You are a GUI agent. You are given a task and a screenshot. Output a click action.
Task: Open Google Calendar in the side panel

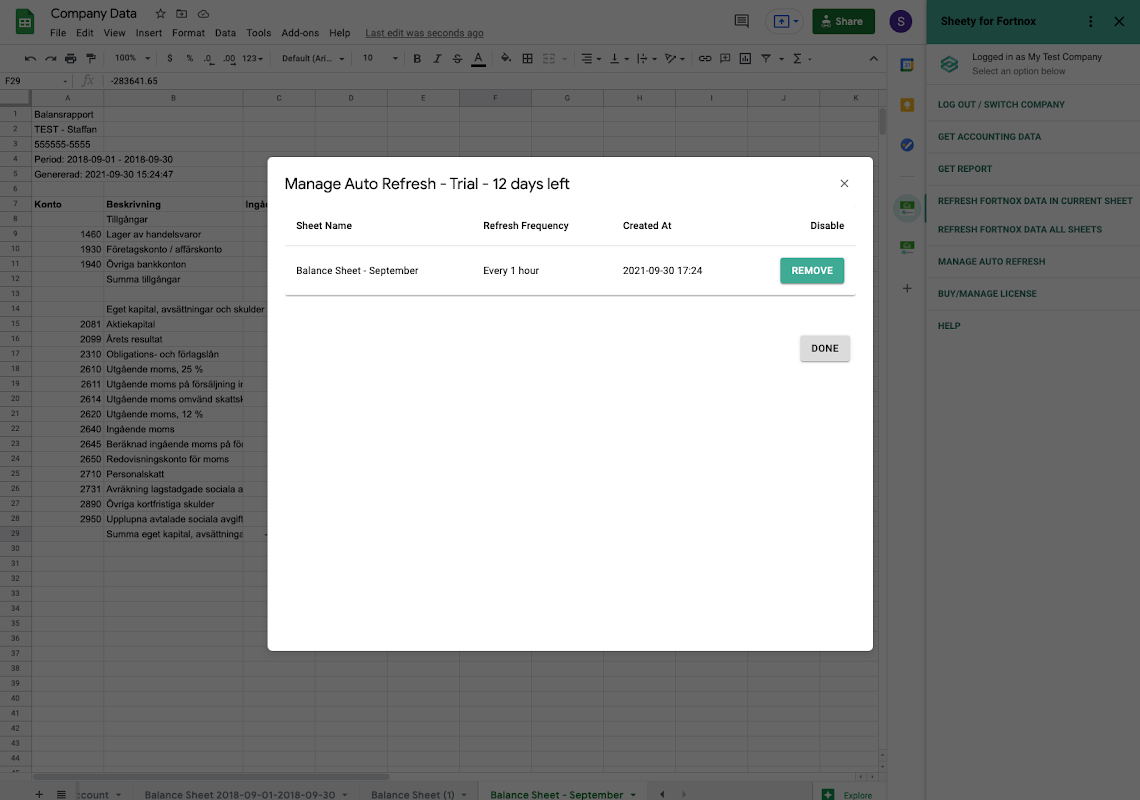pos(907,65)
